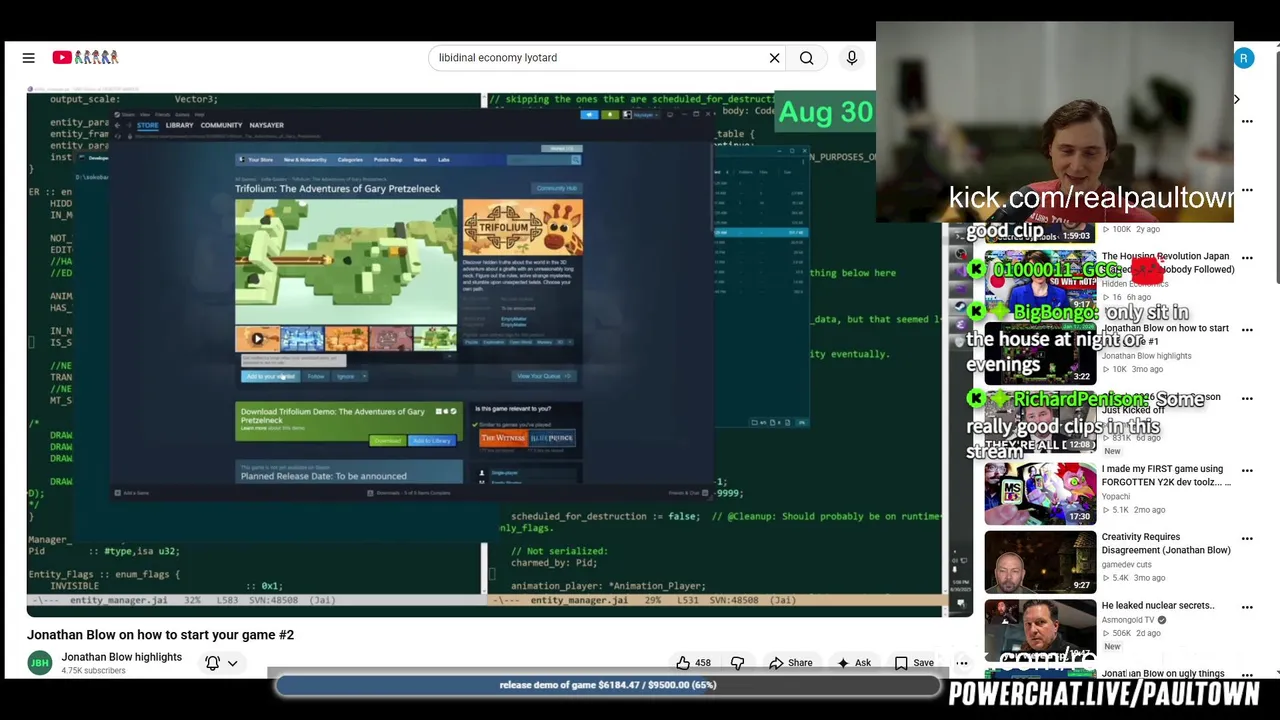Open options for 'Just Kicked off' video
Image resolution: width=1280 pixels, height=720 pixels.
1247,399
